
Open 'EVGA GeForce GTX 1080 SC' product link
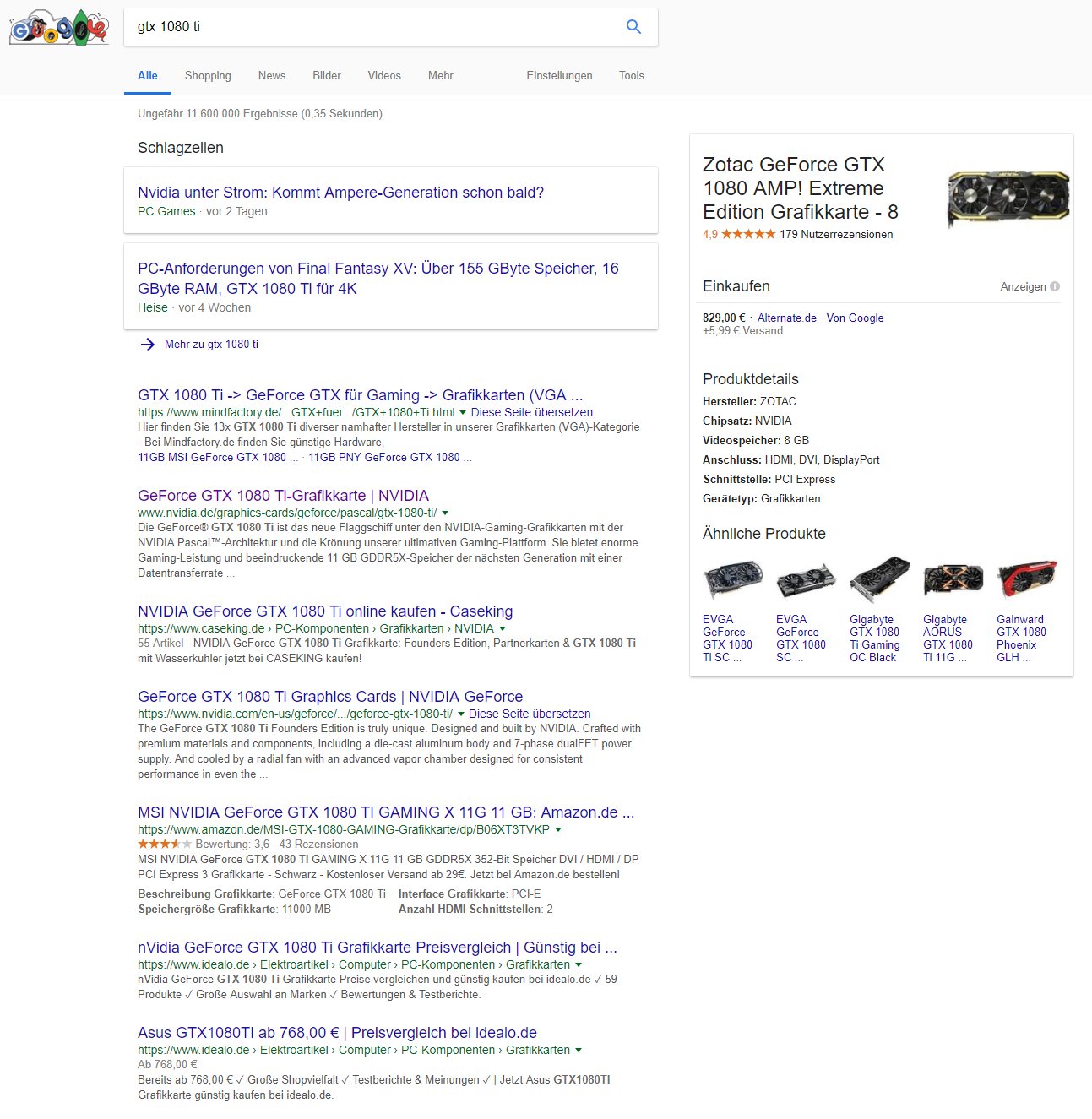801,638
